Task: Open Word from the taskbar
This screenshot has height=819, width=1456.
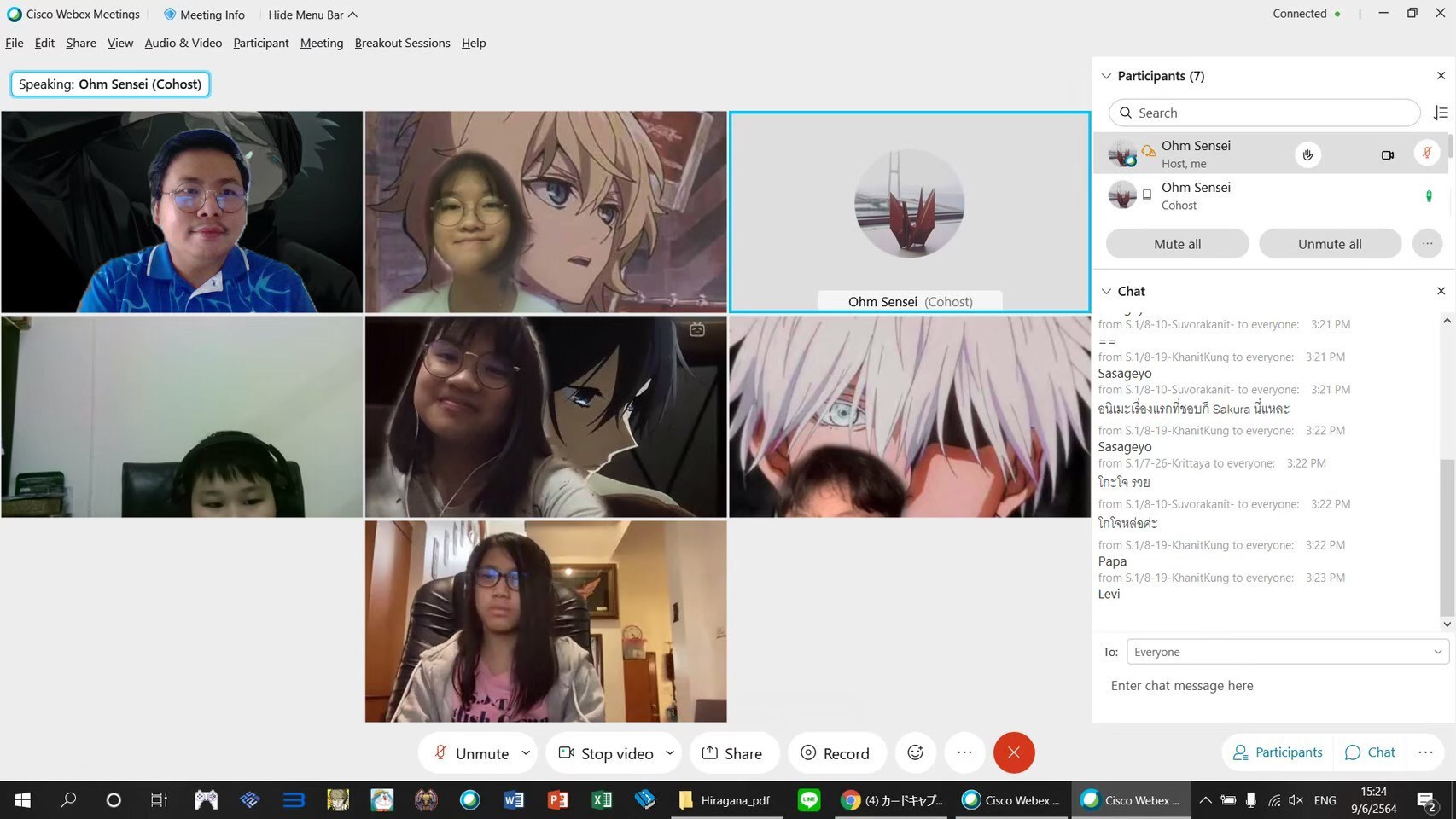Action: [514, 800]
